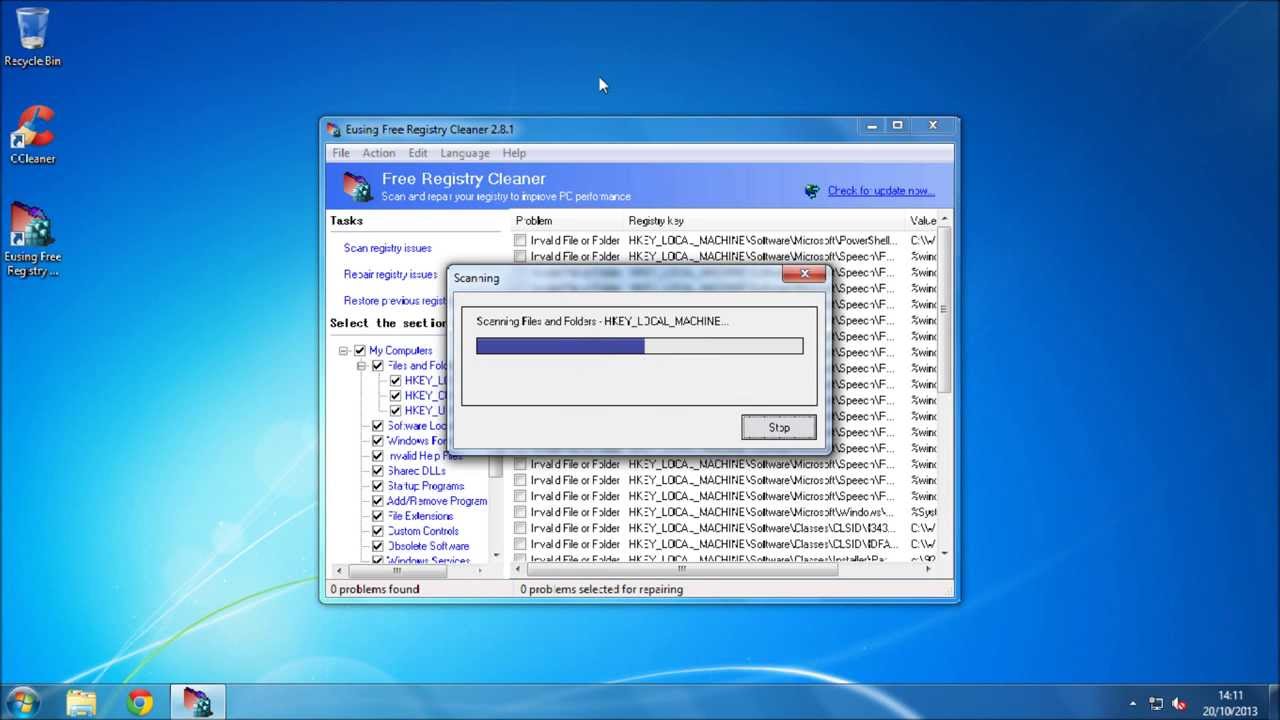Click the sections tree scroll-right arrow

pyautogui.click(x=481, y=570)
